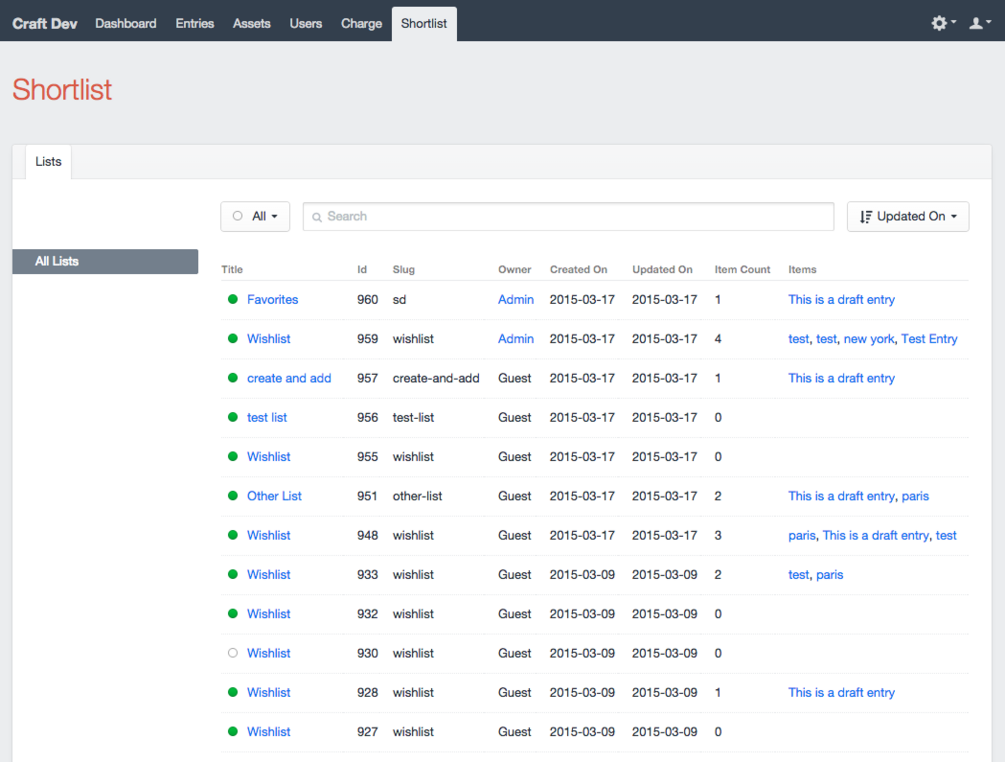Open the Wishlist with id 948
The width and height of the screenshot is (1005, 762).
[269, 535]
